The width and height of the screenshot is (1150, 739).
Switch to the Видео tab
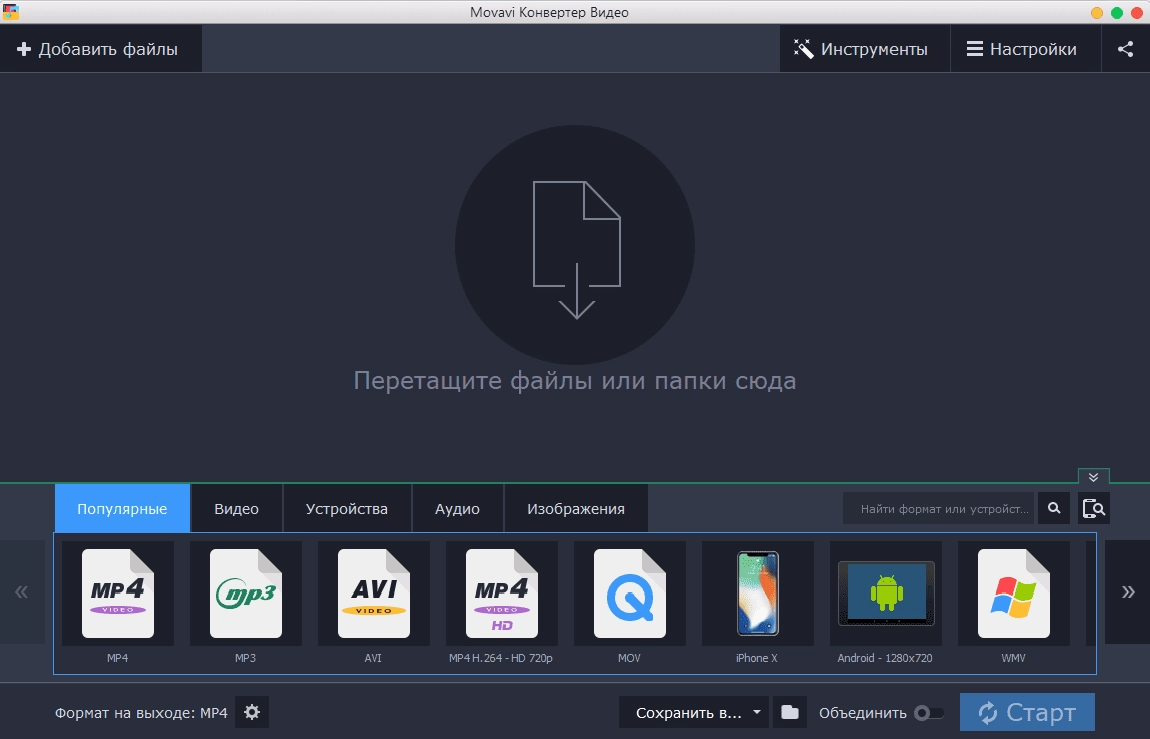(236, 508)
